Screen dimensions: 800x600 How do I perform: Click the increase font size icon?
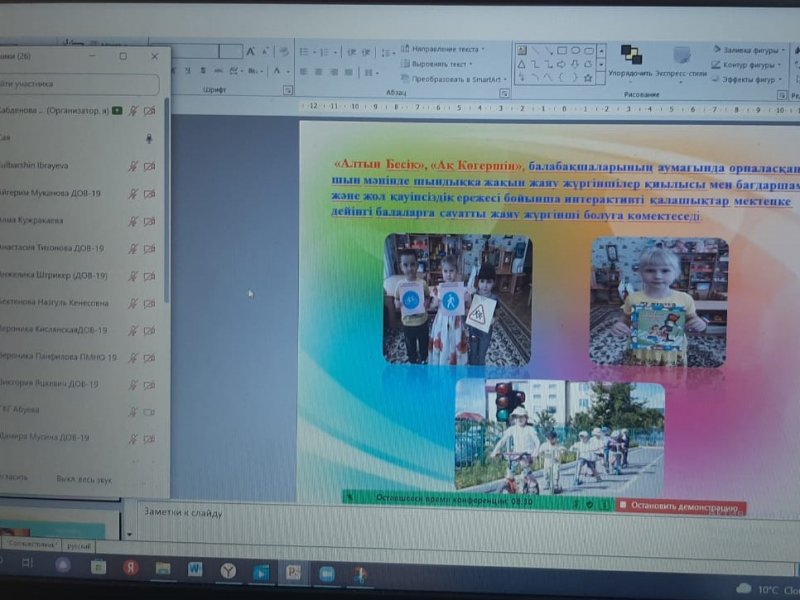coord(251,51)
